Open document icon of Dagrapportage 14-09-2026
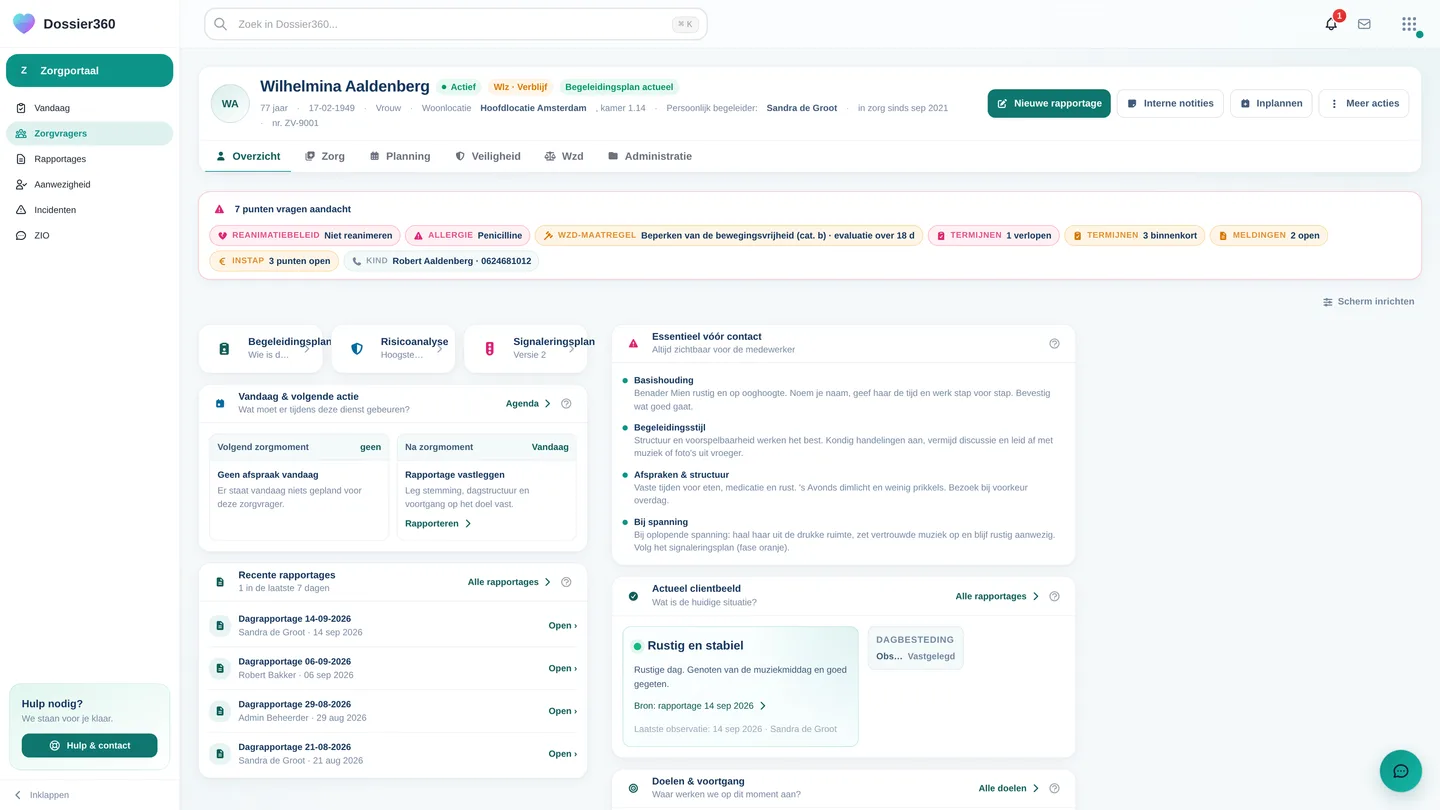 [x=220, y=625]
